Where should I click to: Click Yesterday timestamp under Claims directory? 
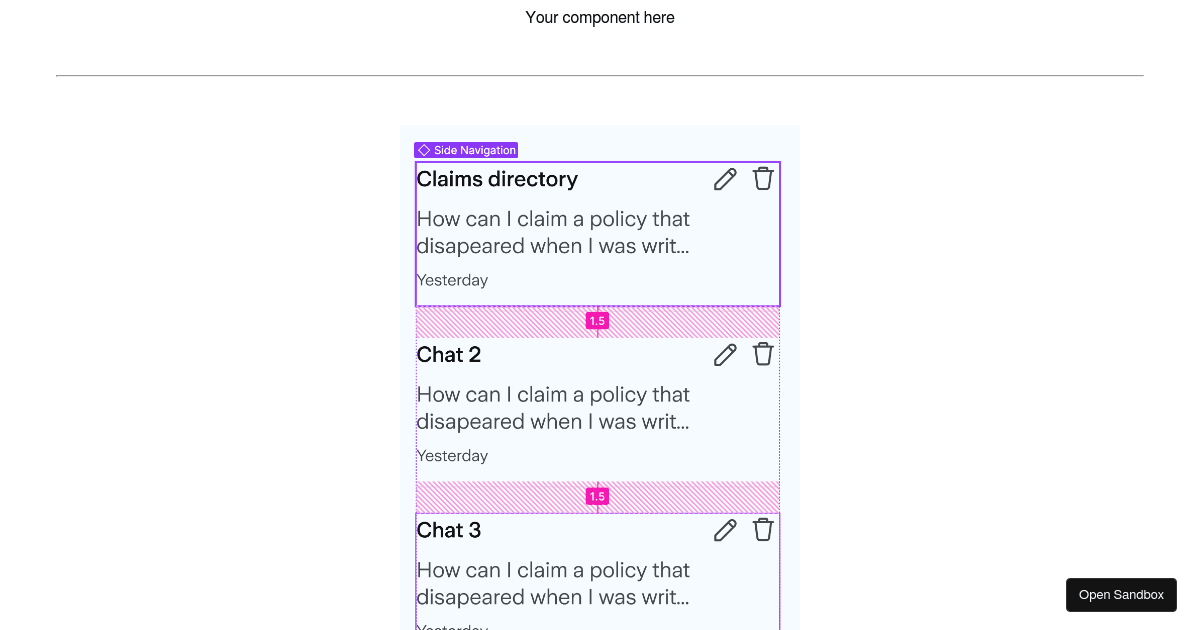[453, 280]
